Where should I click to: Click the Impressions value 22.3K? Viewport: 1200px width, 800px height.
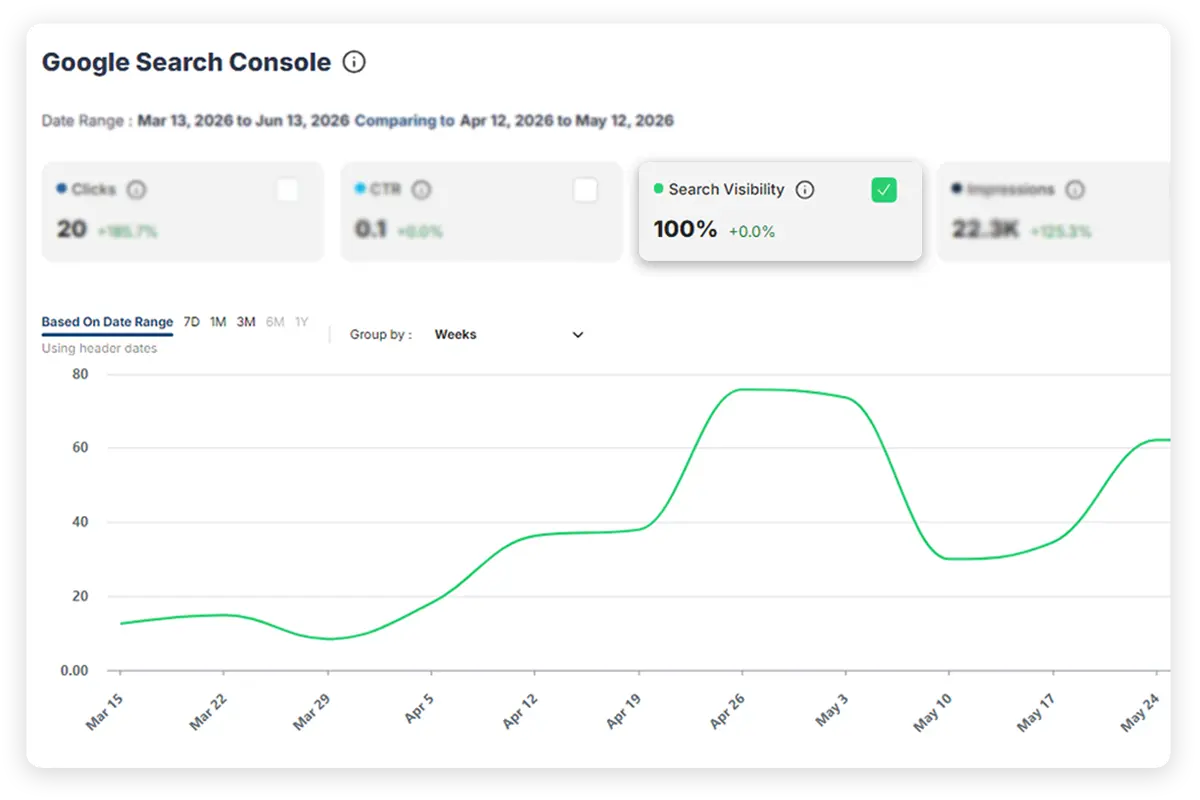(985, 229)
